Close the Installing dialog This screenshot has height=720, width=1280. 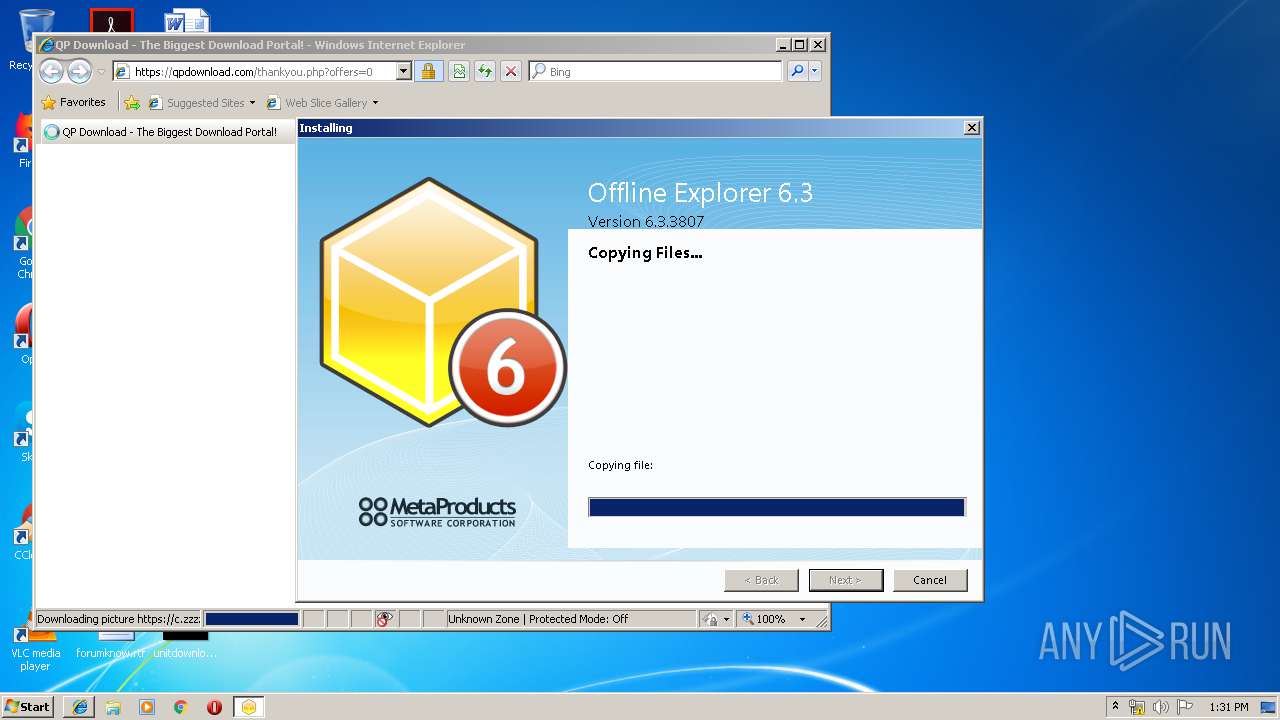pos(971,128)
